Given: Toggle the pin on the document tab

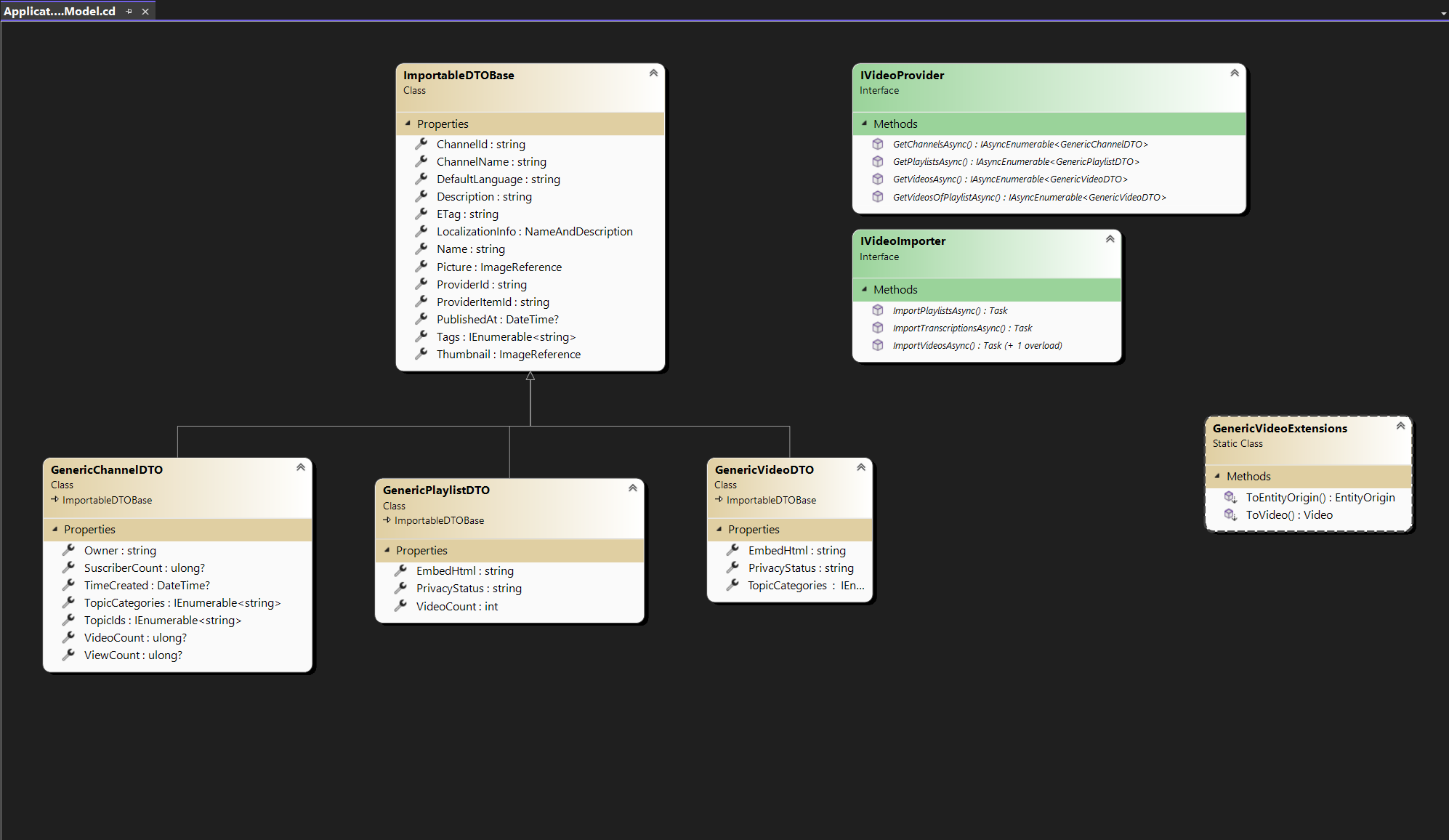Looking at the screenshot, I should [x=129, y=11].
